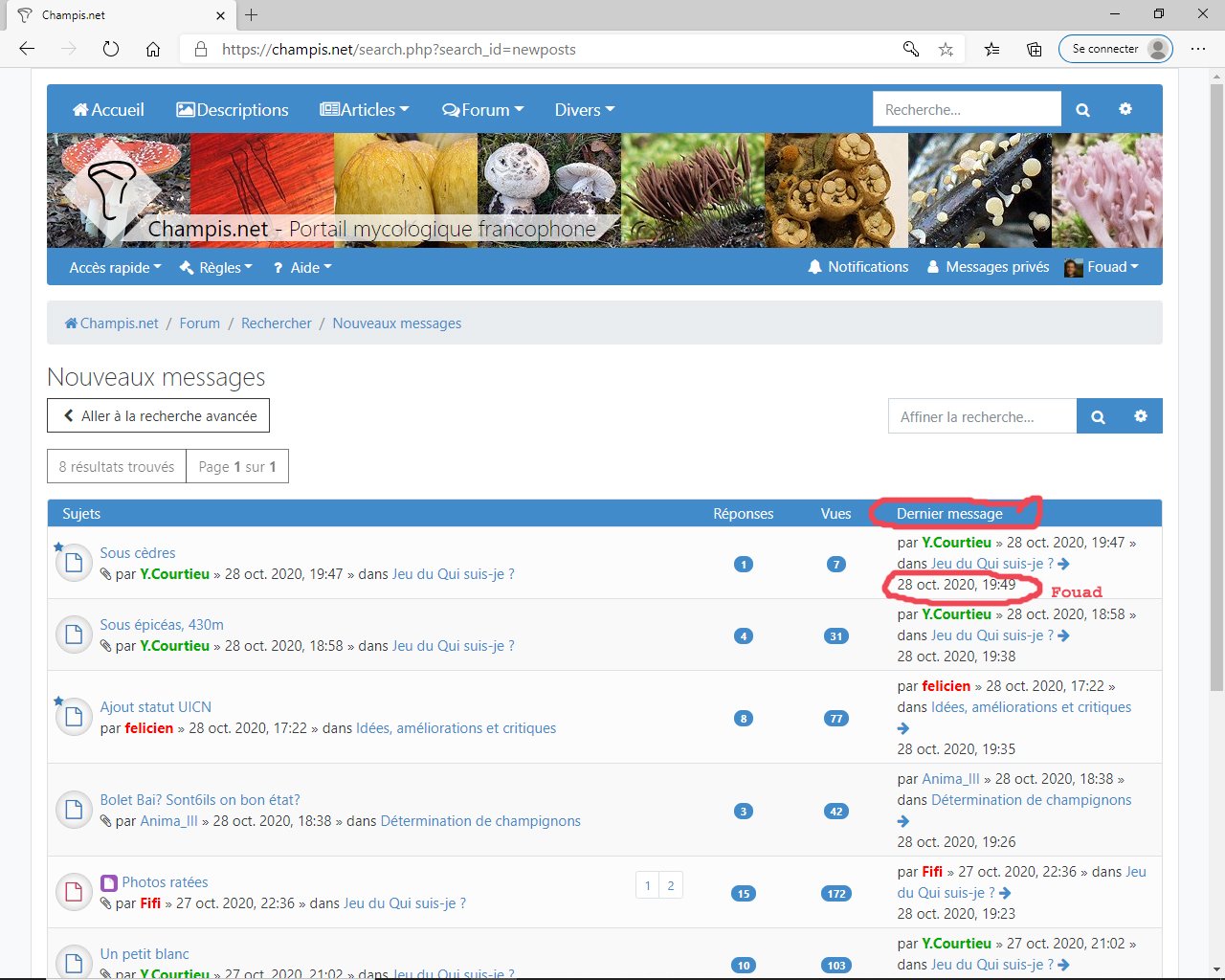Open the Descriptions menu item
The image size is (1225, 980).
(232, 110)
